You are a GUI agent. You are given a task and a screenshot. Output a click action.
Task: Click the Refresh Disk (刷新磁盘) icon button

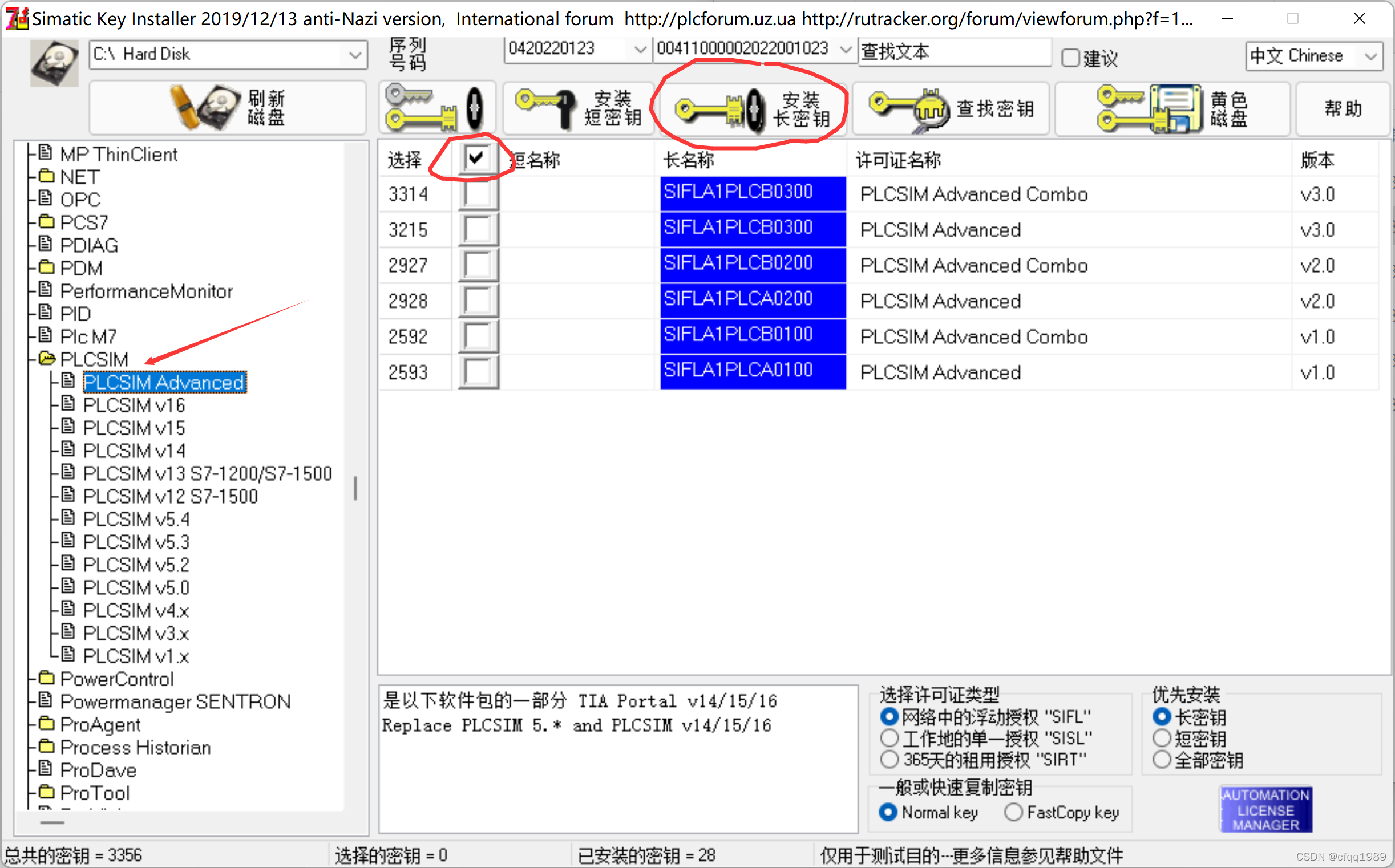pos(228,108)
